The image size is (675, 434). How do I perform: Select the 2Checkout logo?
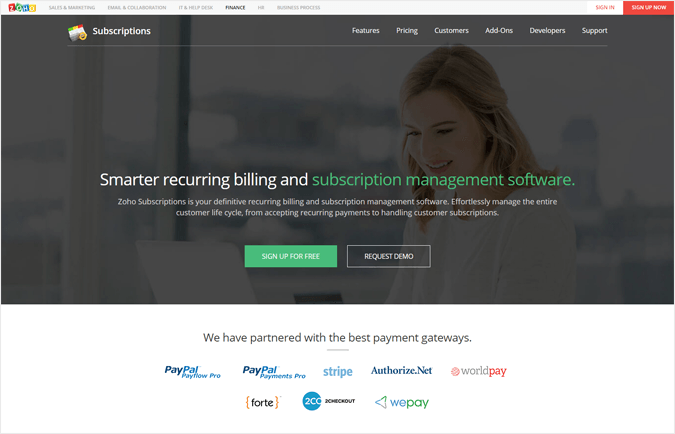[328, 401]
